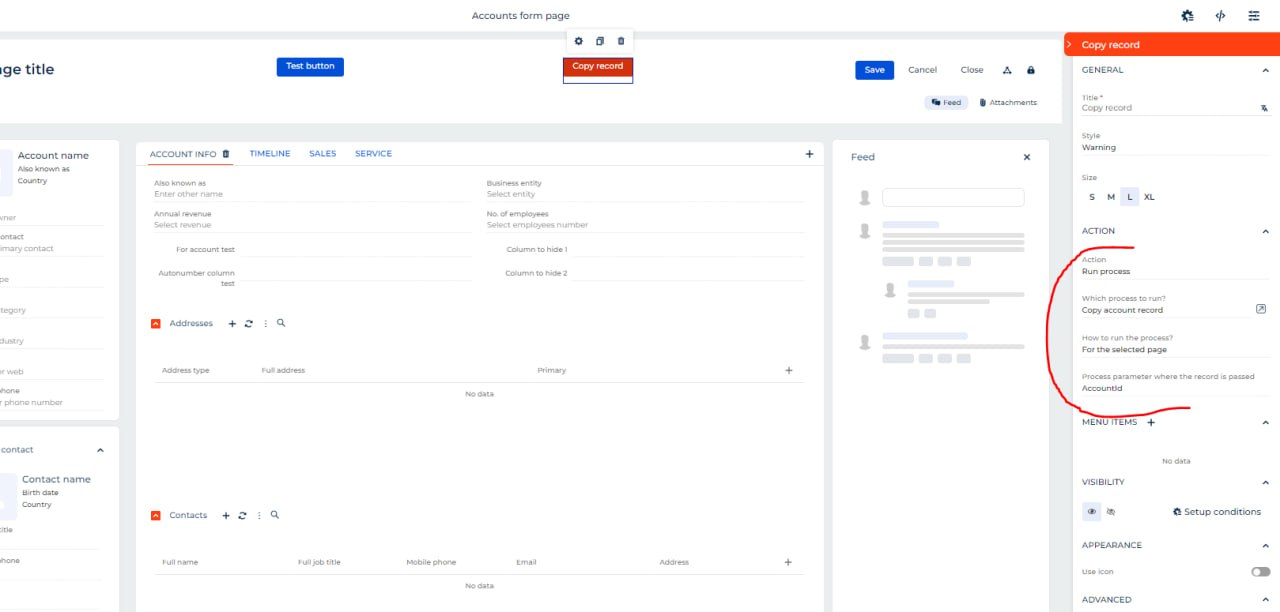Search within the Addresses list
The image size is (1280, 612).
tap(281, 323)
